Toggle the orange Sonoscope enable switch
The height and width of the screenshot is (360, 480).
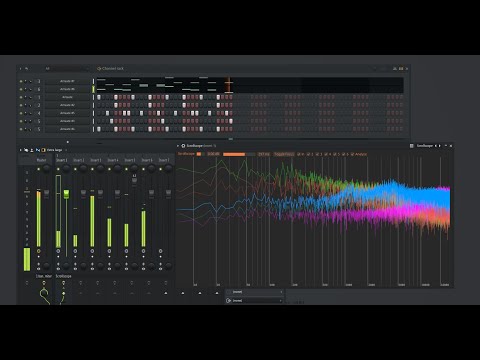click(199, 154)
